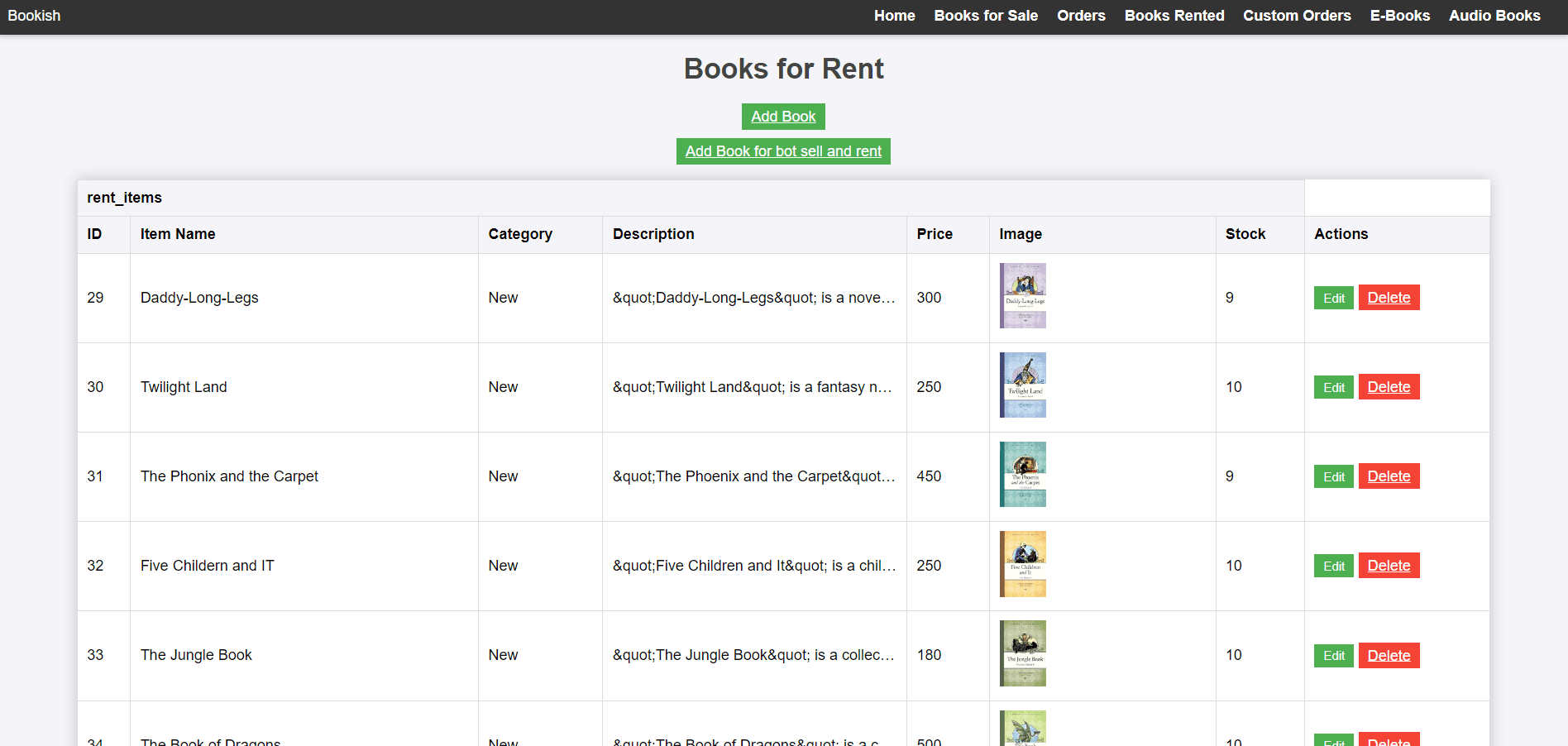Select item name Twilight Land
The width and height of the screenshot is (1568, 746).
click(x=184, y=387)
